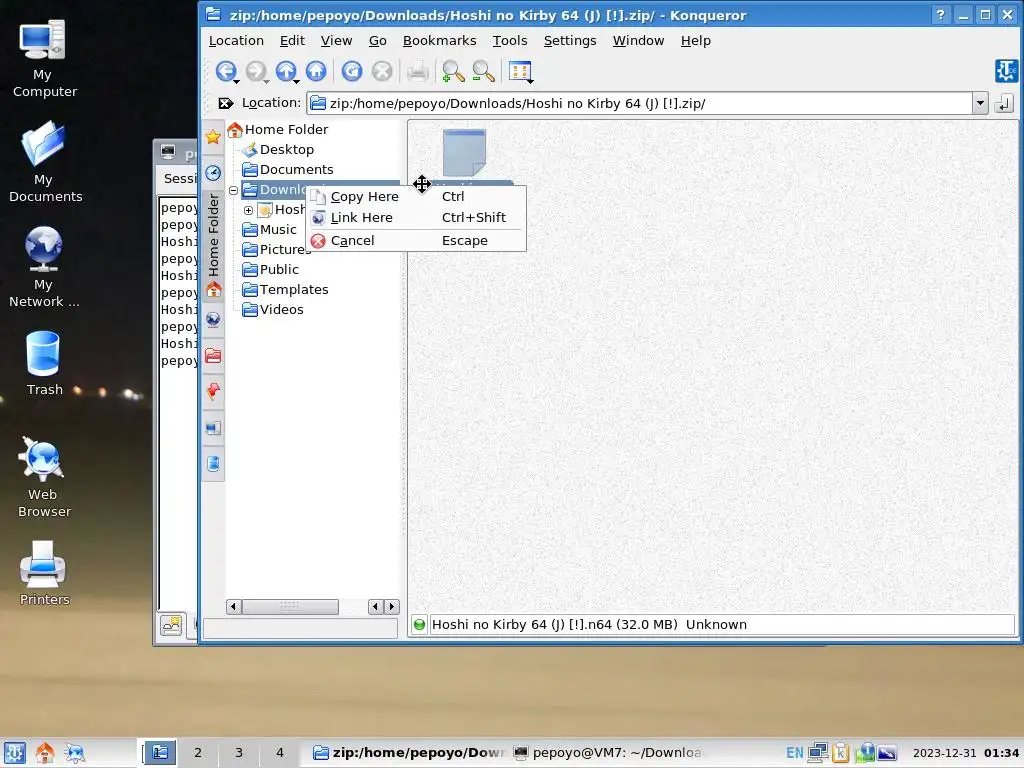
Task: Choose Copy Here in popup menu
Action: [x=416, y=197]
